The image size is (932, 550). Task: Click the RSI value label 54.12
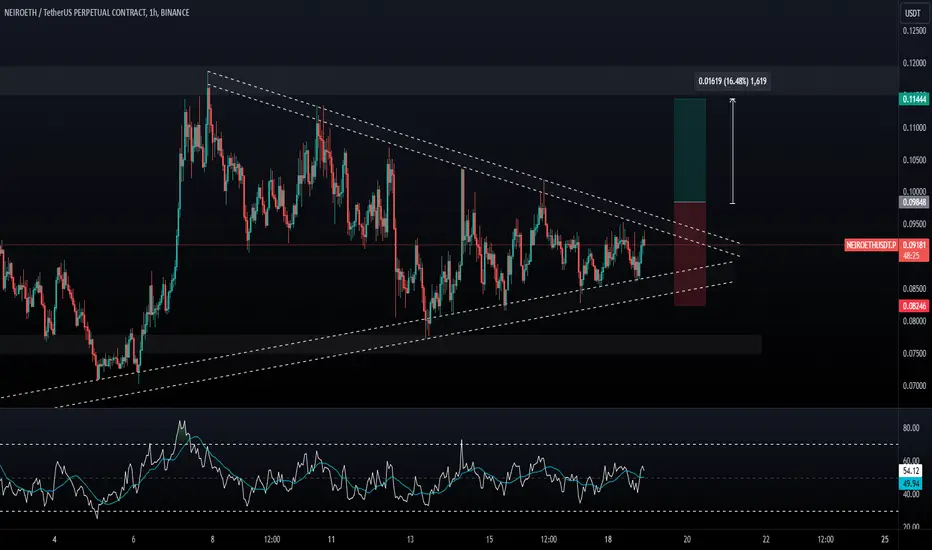click(911, 471)
